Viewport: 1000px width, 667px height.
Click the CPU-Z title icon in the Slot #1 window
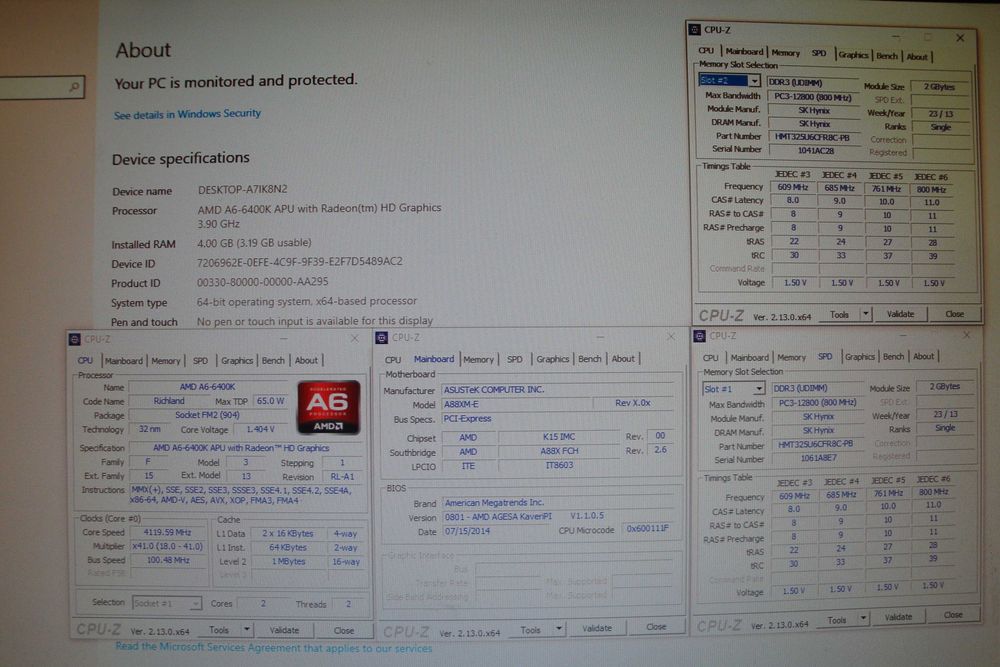pos(700,336)
